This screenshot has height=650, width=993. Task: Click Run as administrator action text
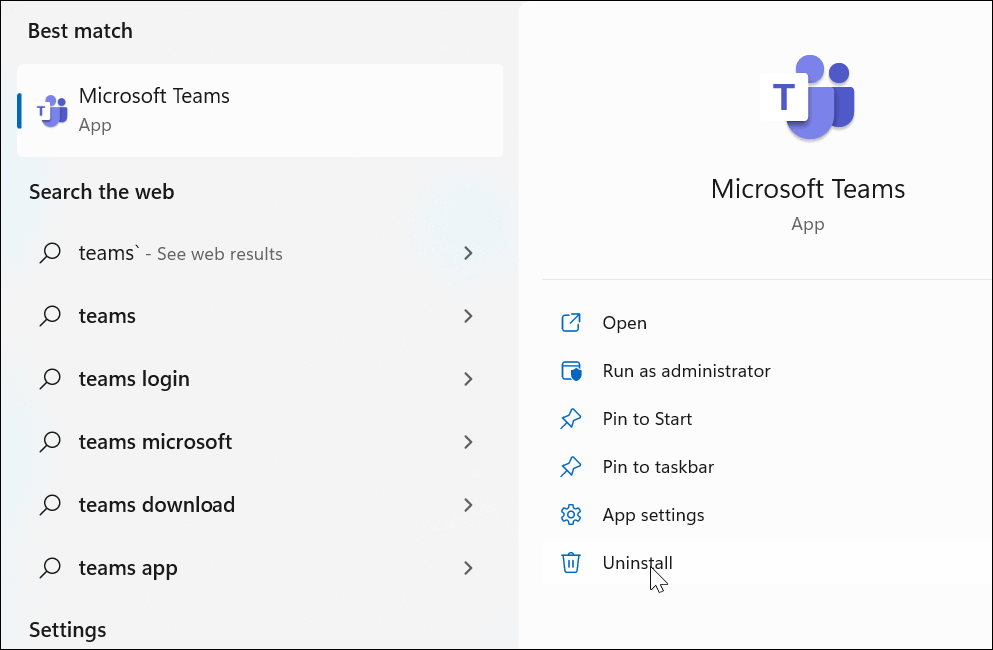click(686, 370)
